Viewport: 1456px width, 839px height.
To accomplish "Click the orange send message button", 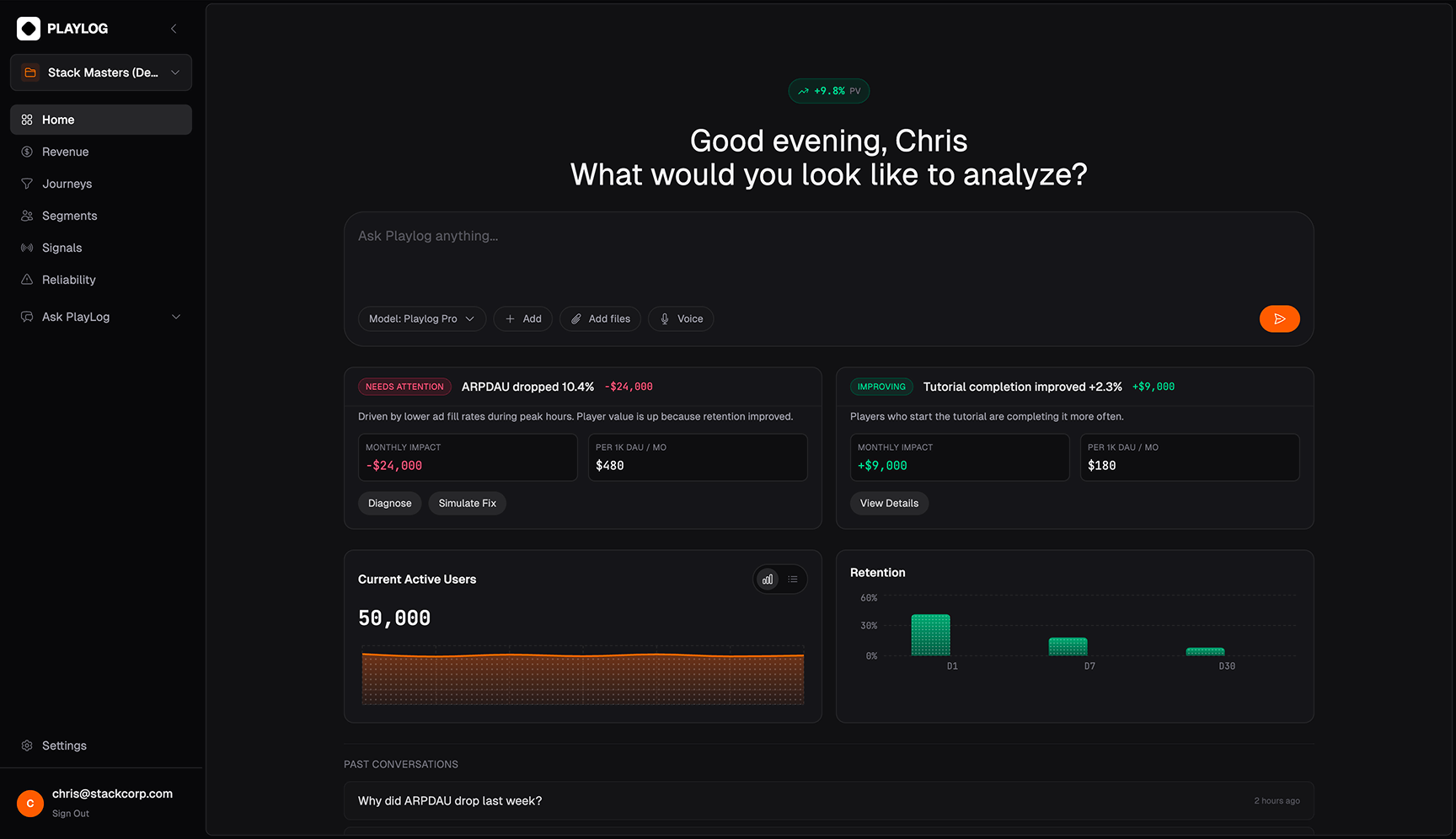I will [x=1279, y=318].
